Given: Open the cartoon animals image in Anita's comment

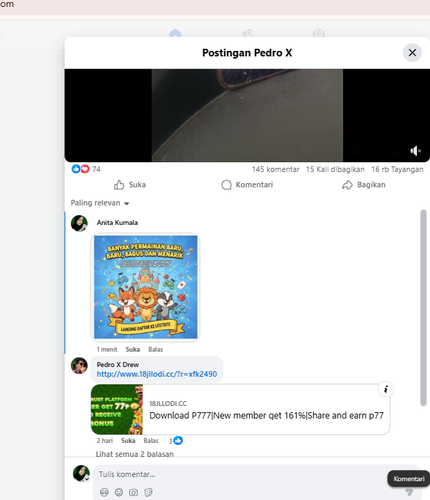Looking at the screenshot, I should click(x=145, y=287).
